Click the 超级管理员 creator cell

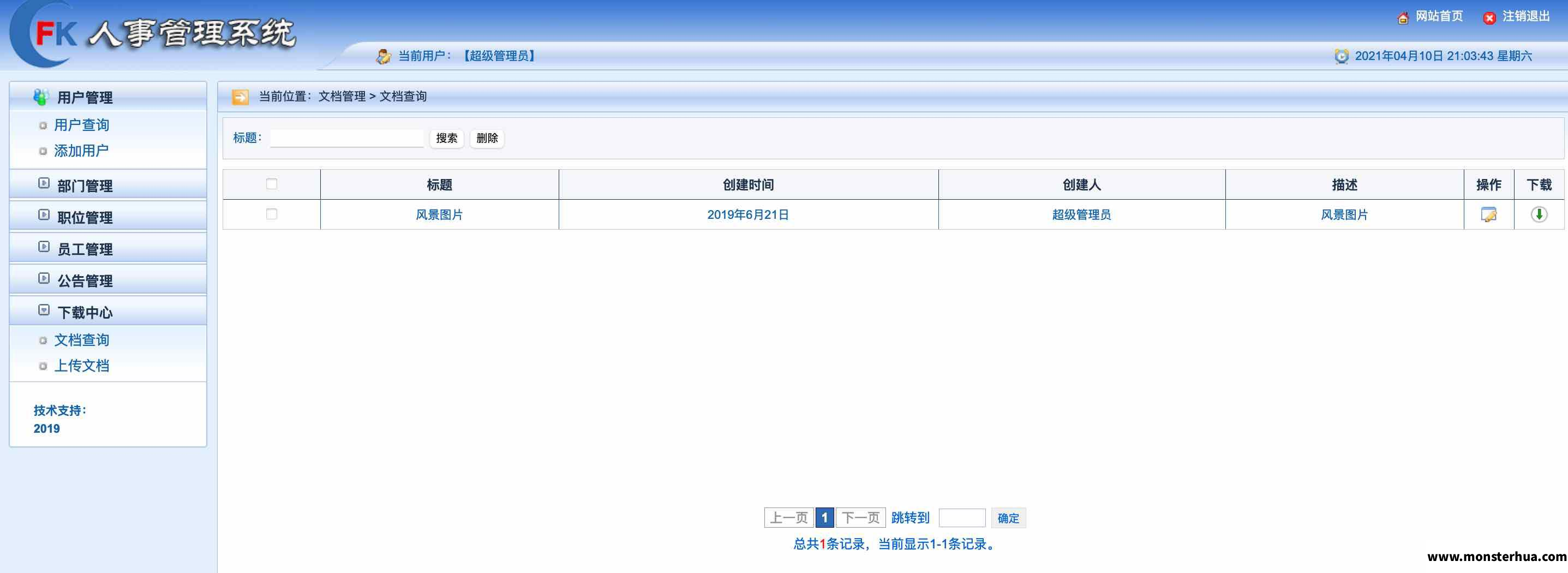coord(1082,214)
